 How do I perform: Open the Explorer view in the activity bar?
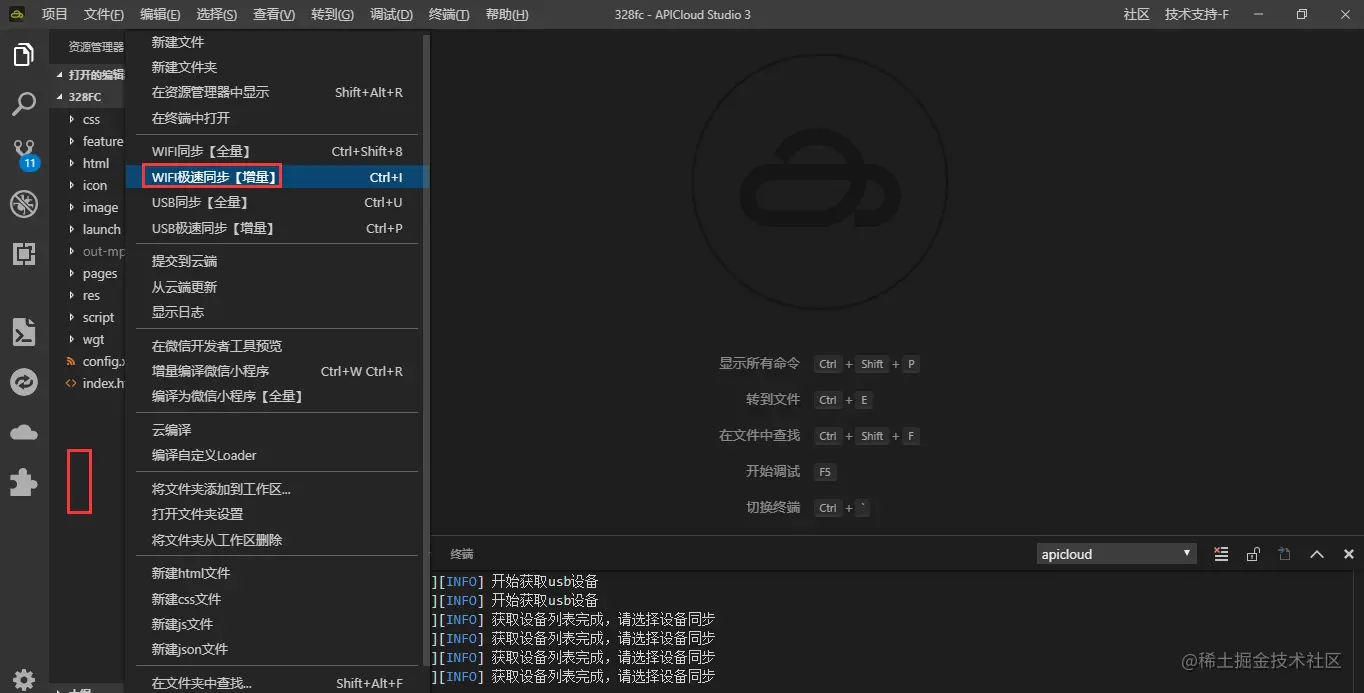(x=24, y=55)
